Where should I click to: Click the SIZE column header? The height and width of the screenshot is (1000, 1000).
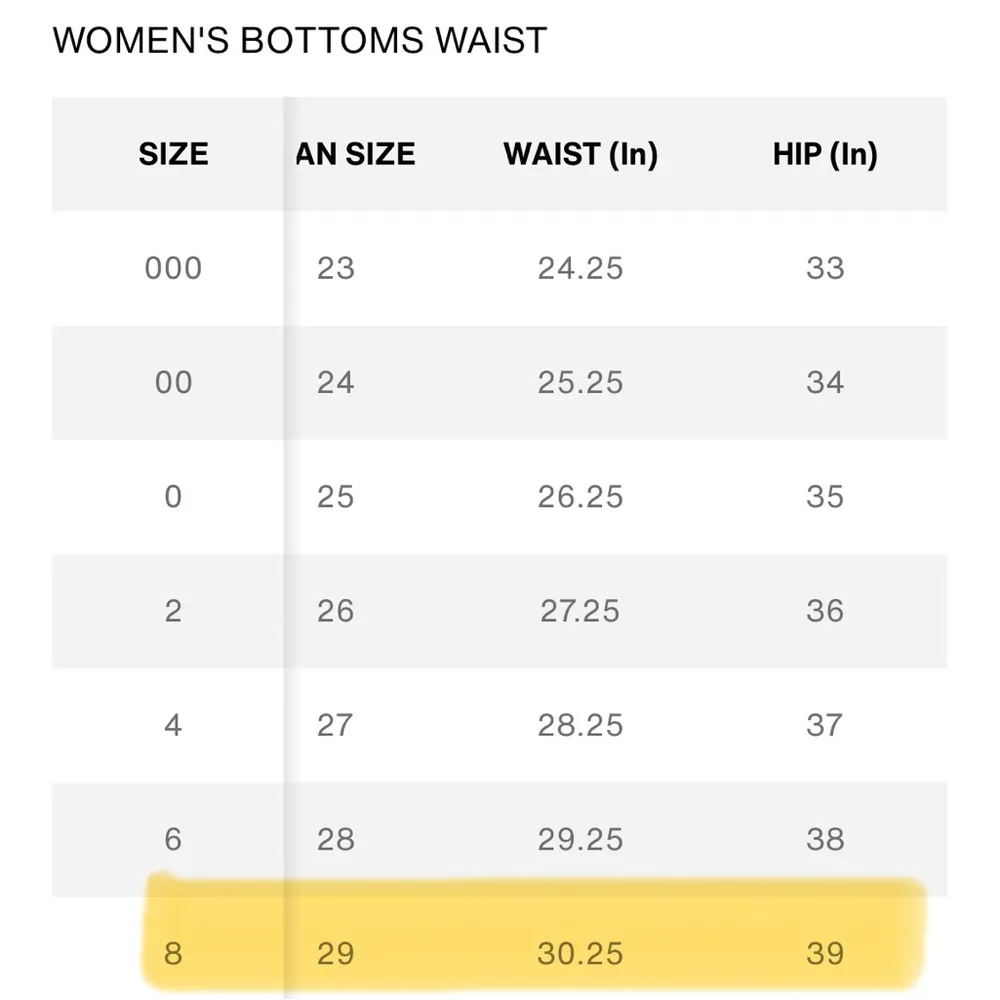173,154
